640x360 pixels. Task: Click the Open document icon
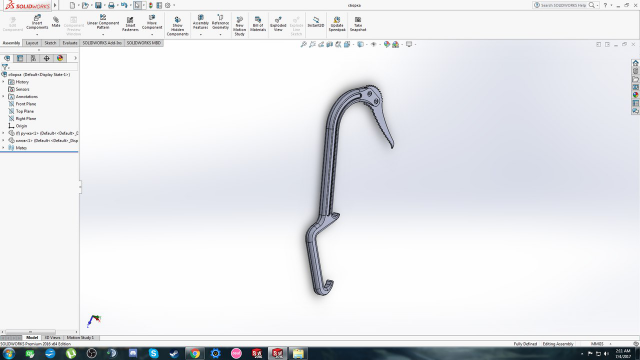pos(85,5)
